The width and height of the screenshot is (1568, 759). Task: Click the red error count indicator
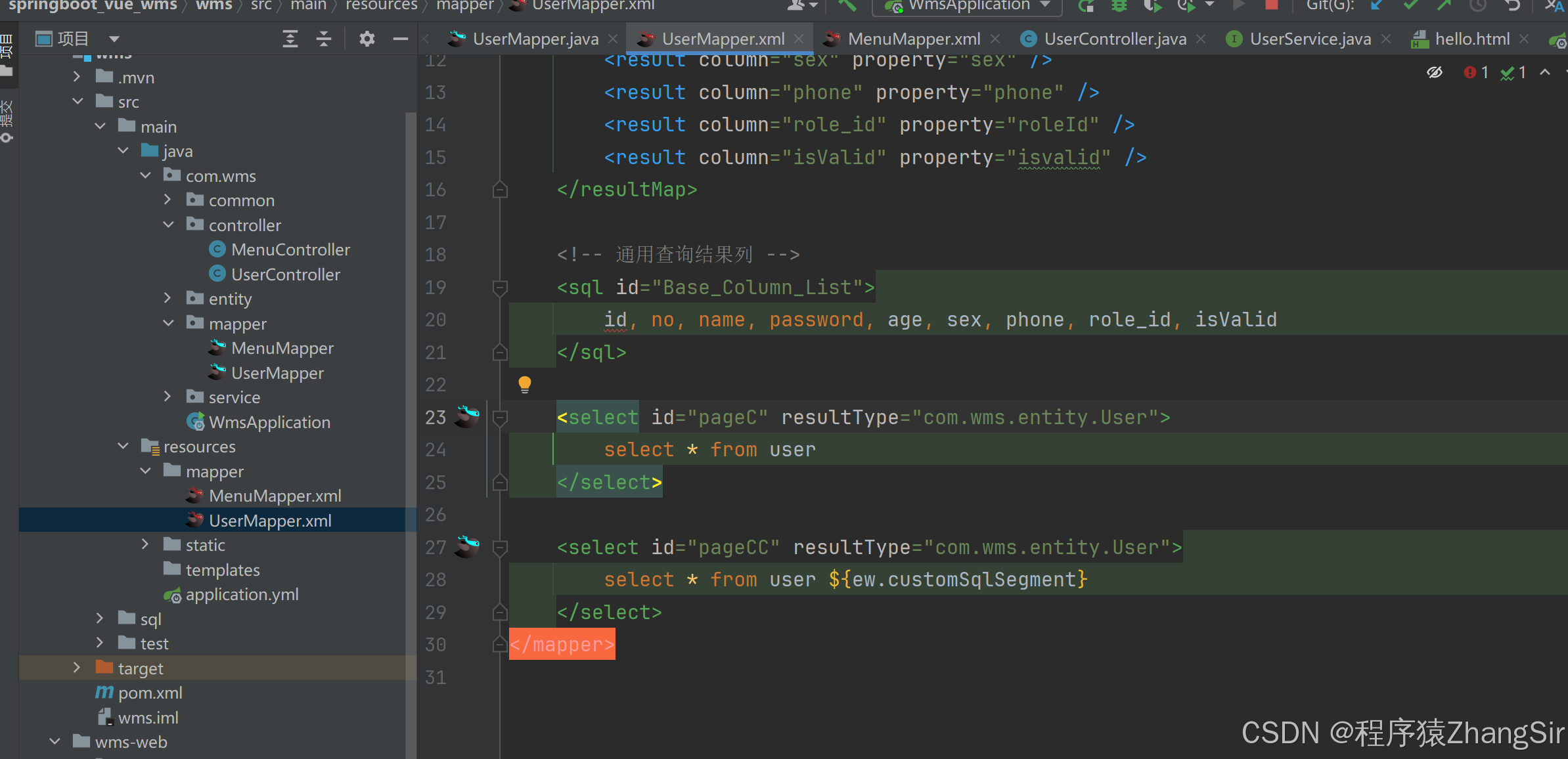point(1475,72)
